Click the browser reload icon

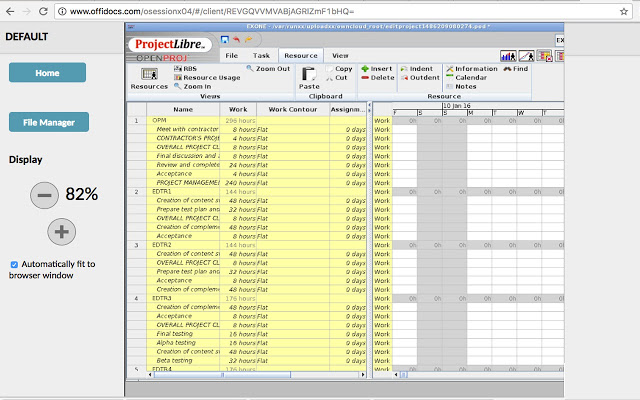pos(43,11)
